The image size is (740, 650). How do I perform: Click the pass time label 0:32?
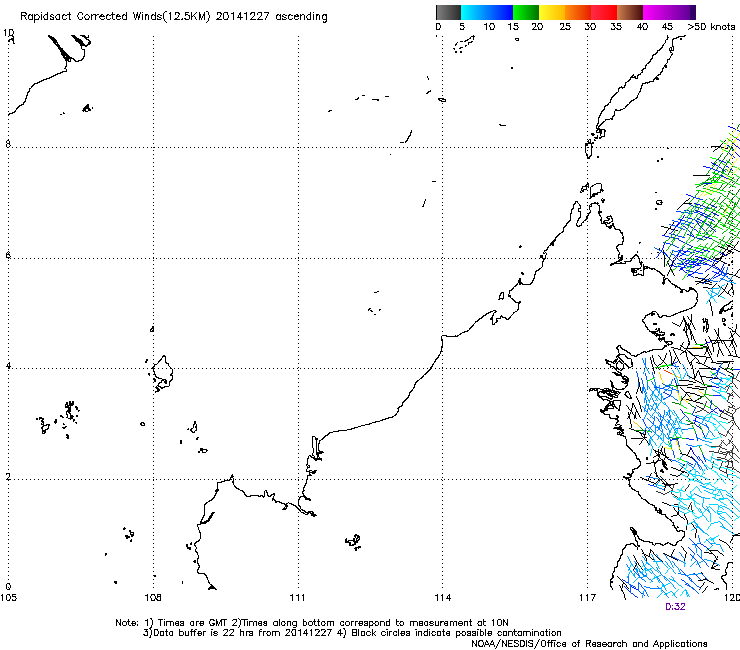pyautogui.click(x=675, y=607)
